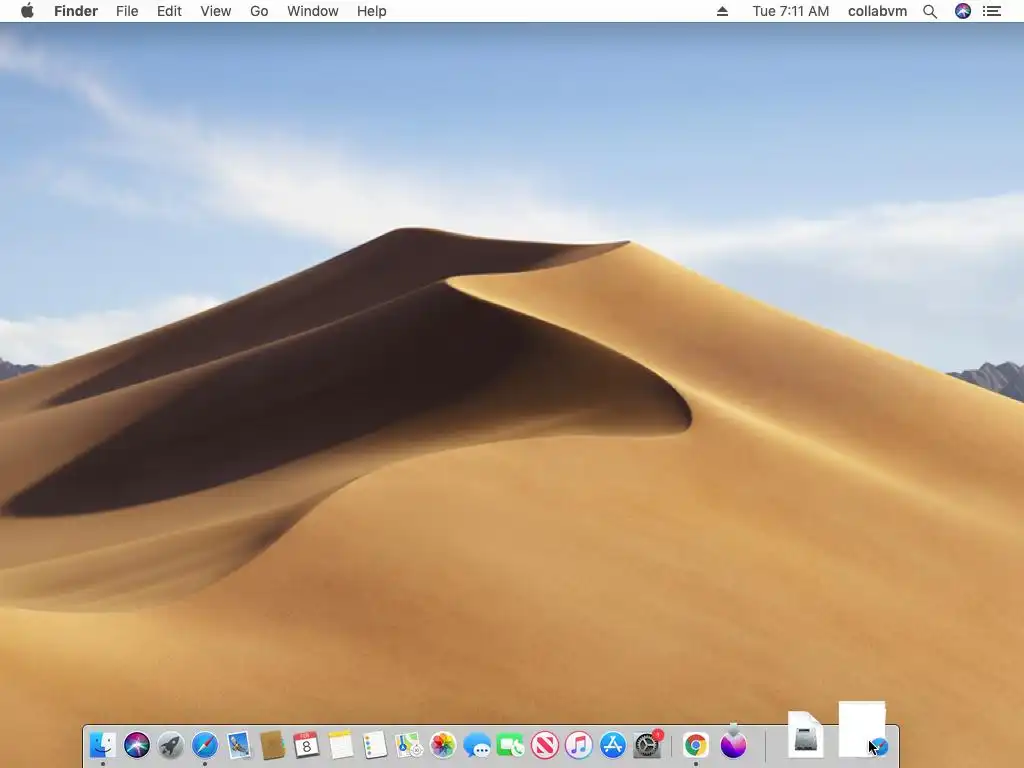Open the Maps icon in Dock

pyautogui.click(x=409, y=744)
